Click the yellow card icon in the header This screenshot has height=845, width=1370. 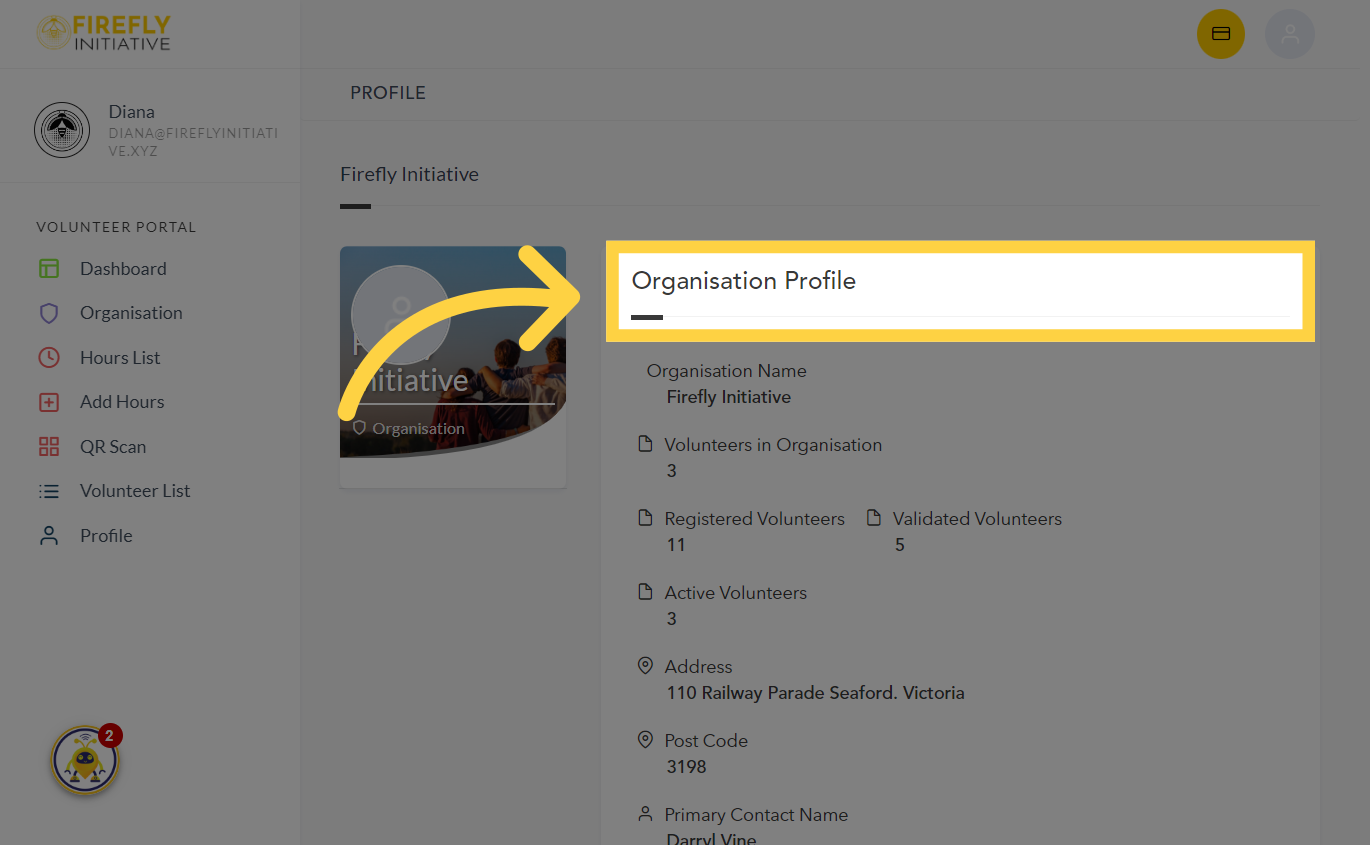(1221, 33)
